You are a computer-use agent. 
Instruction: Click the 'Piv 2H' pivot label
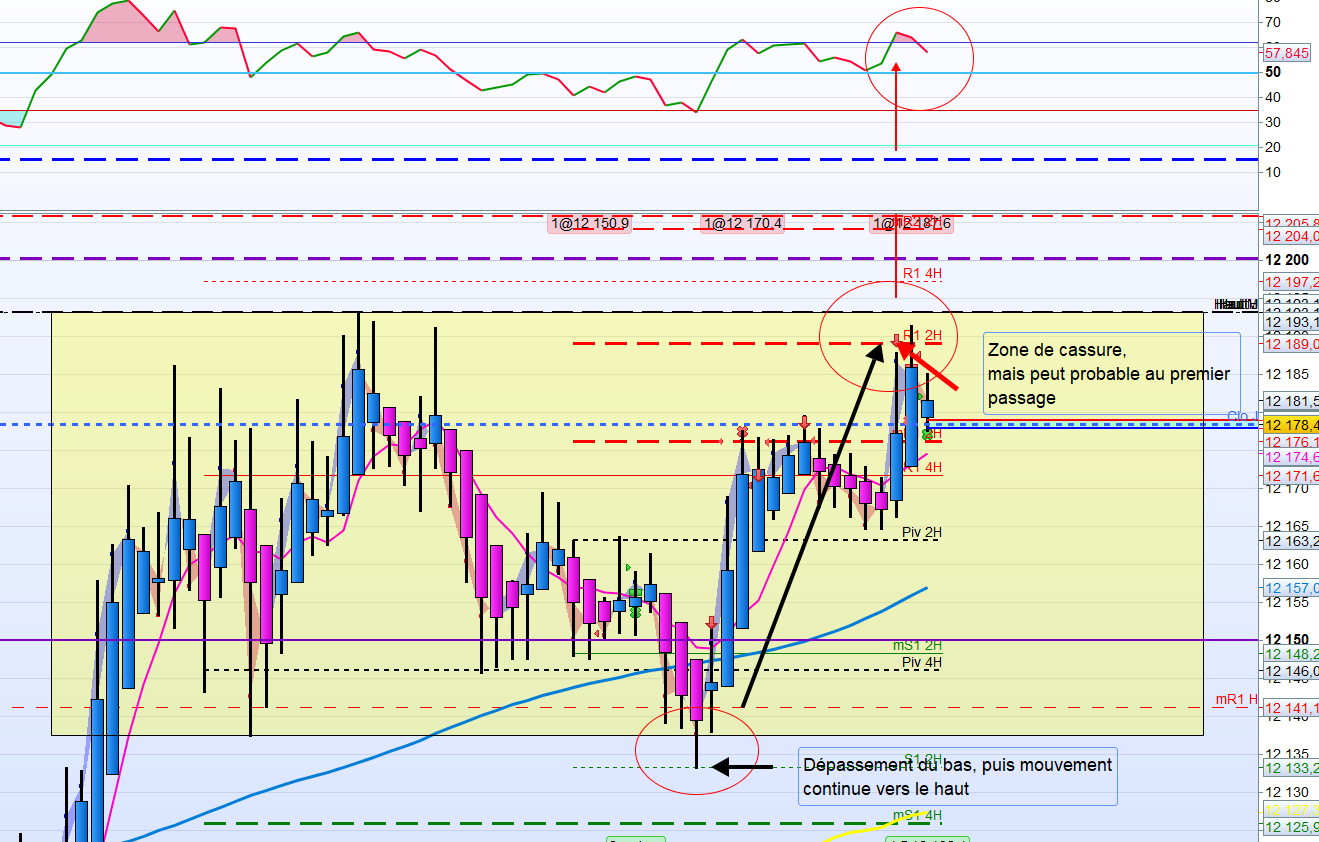point(922,533)
